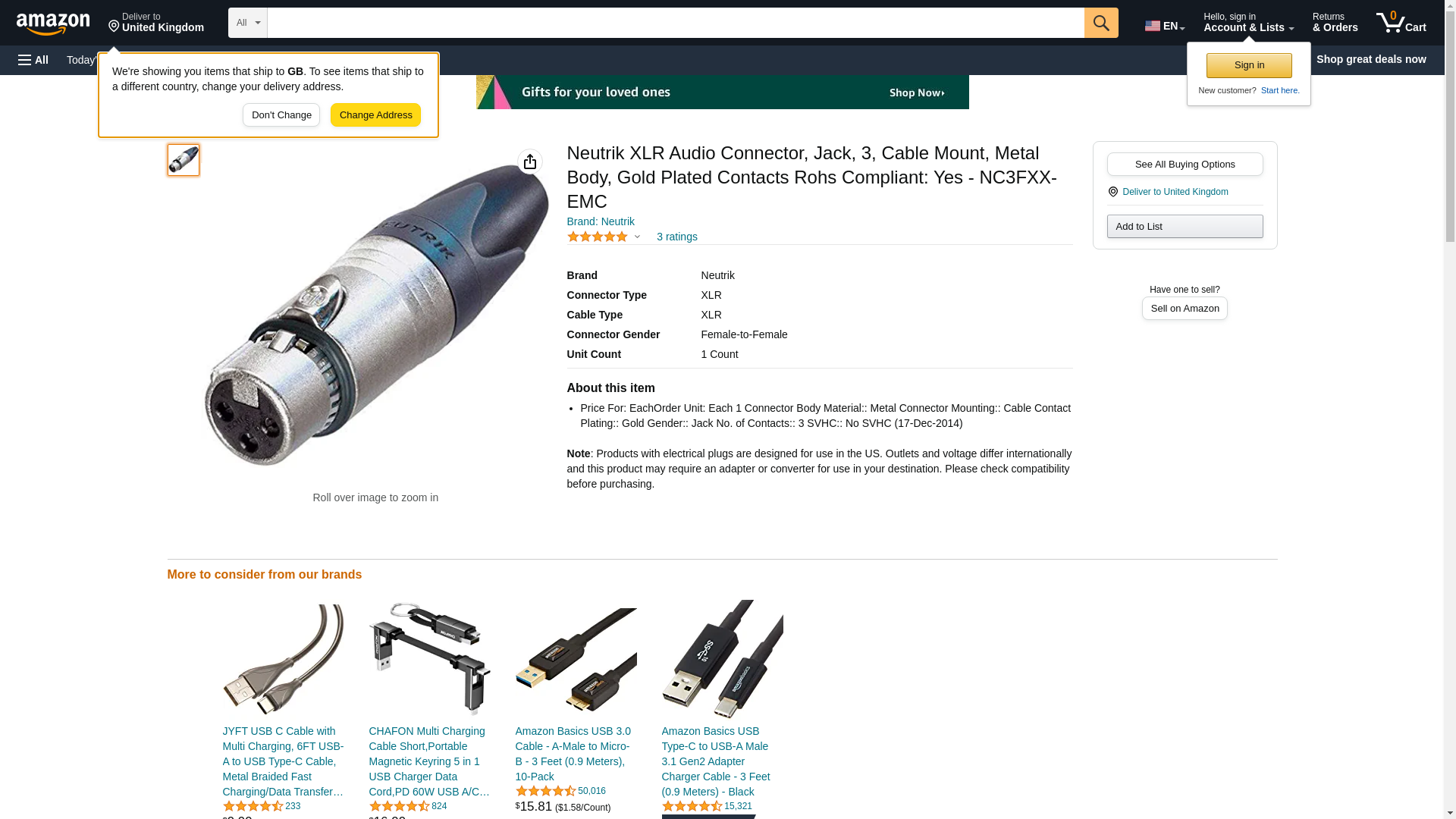This screenshot has width=1456, height=819.
Task: Open the Brand: Neutrik link
Action: click(601, 221)
